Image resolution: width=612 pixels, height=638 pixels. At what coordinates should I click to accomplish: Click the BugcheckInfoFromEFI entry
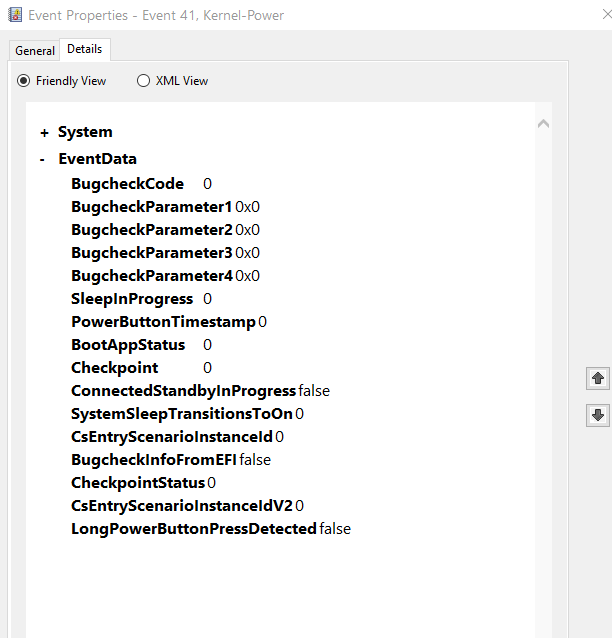click(x=154, y=460)
